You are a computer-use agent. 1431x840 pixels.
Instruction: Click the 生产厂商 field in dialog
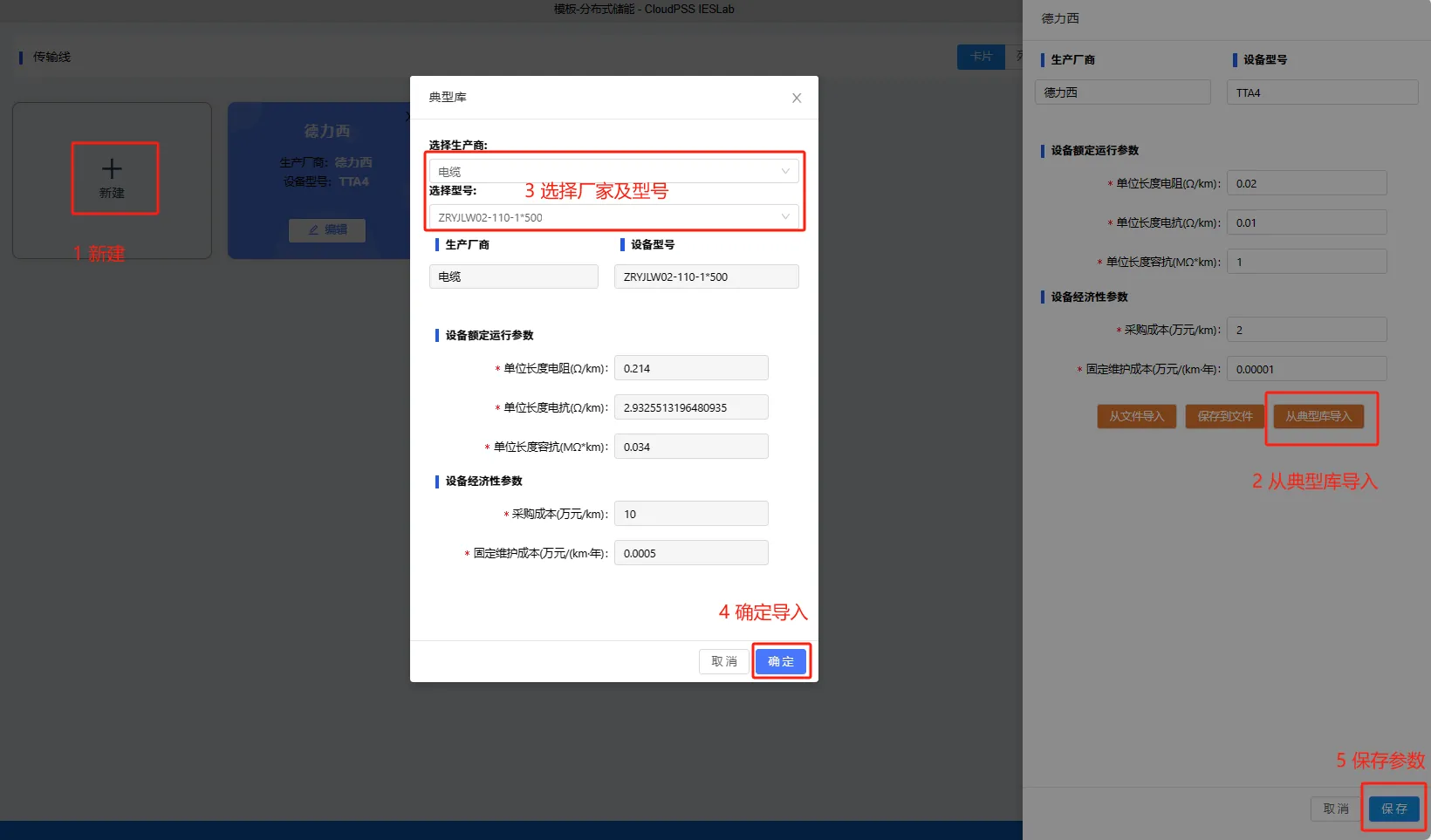[x=514, y=277]
